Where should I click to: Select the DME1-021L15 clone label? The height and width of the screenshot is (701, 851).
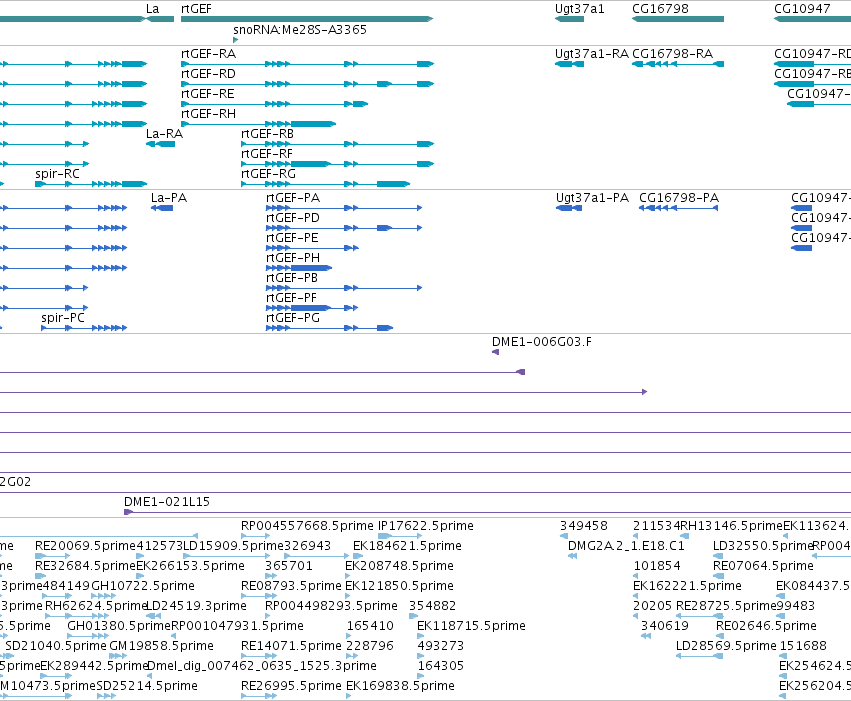[x=167, y=502]
